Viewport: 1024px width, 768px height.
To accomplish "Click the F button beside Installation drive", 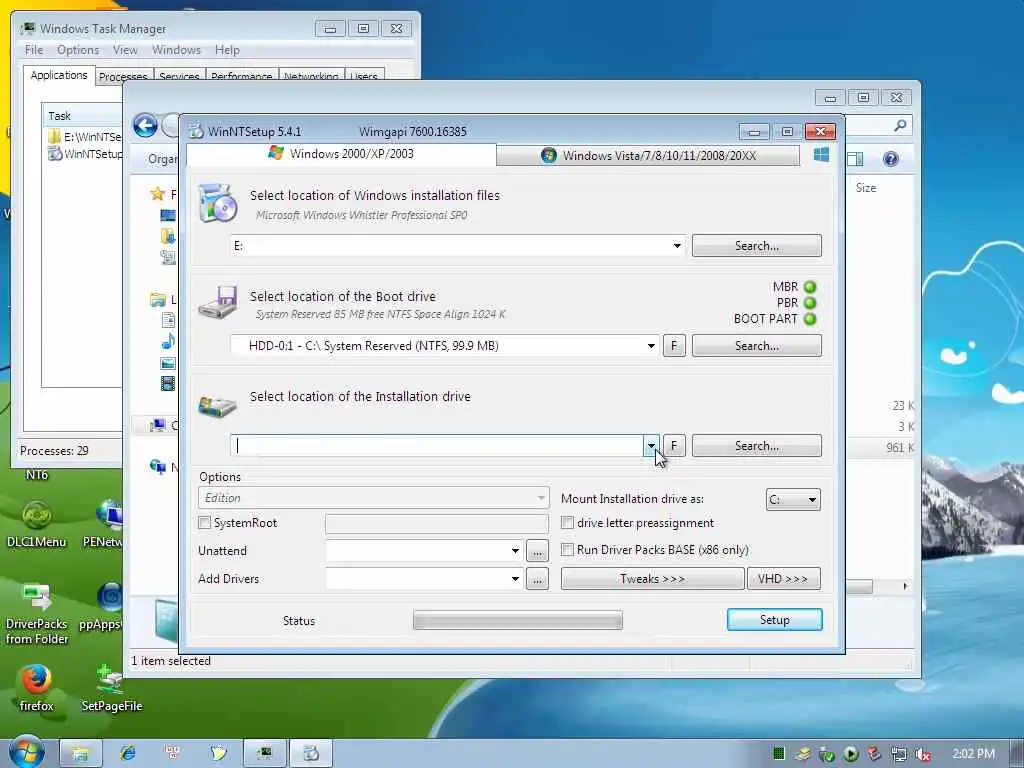I will [674, 446].
